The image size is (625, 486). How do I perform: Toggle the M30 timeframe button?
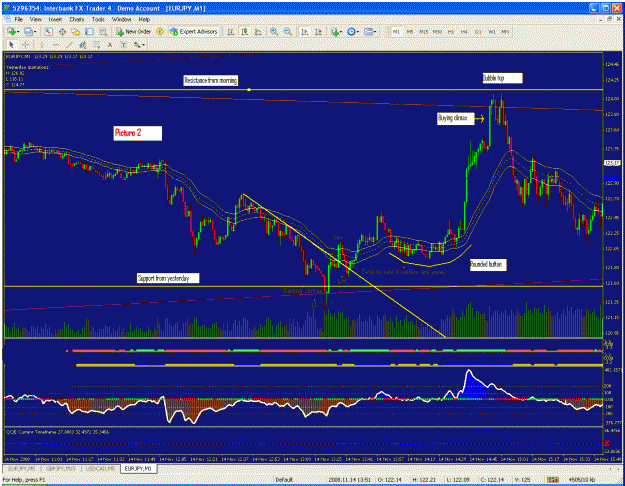click(437, 31)
